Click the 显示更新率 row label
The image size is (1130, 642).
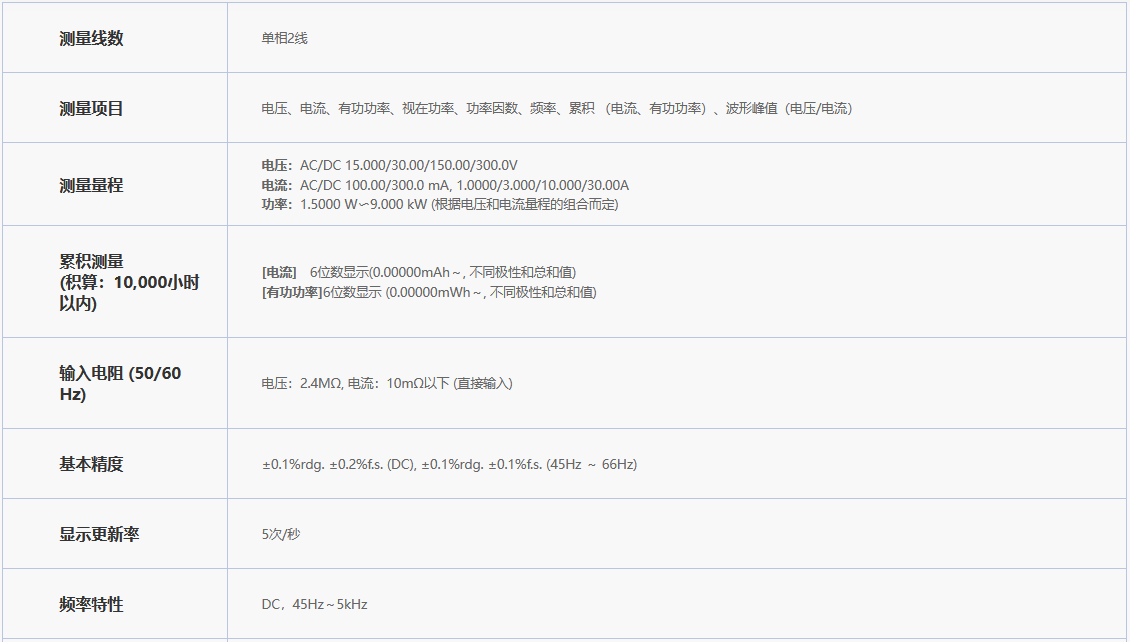[x=99, y=534]
